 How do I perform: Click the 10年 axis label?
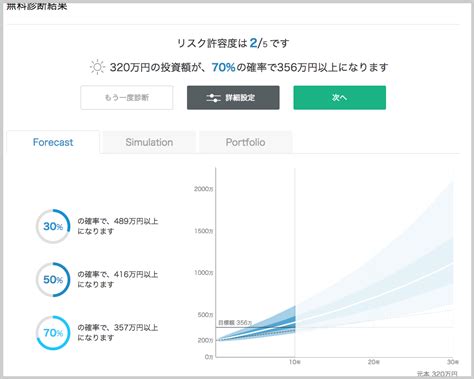click(295, 362)
